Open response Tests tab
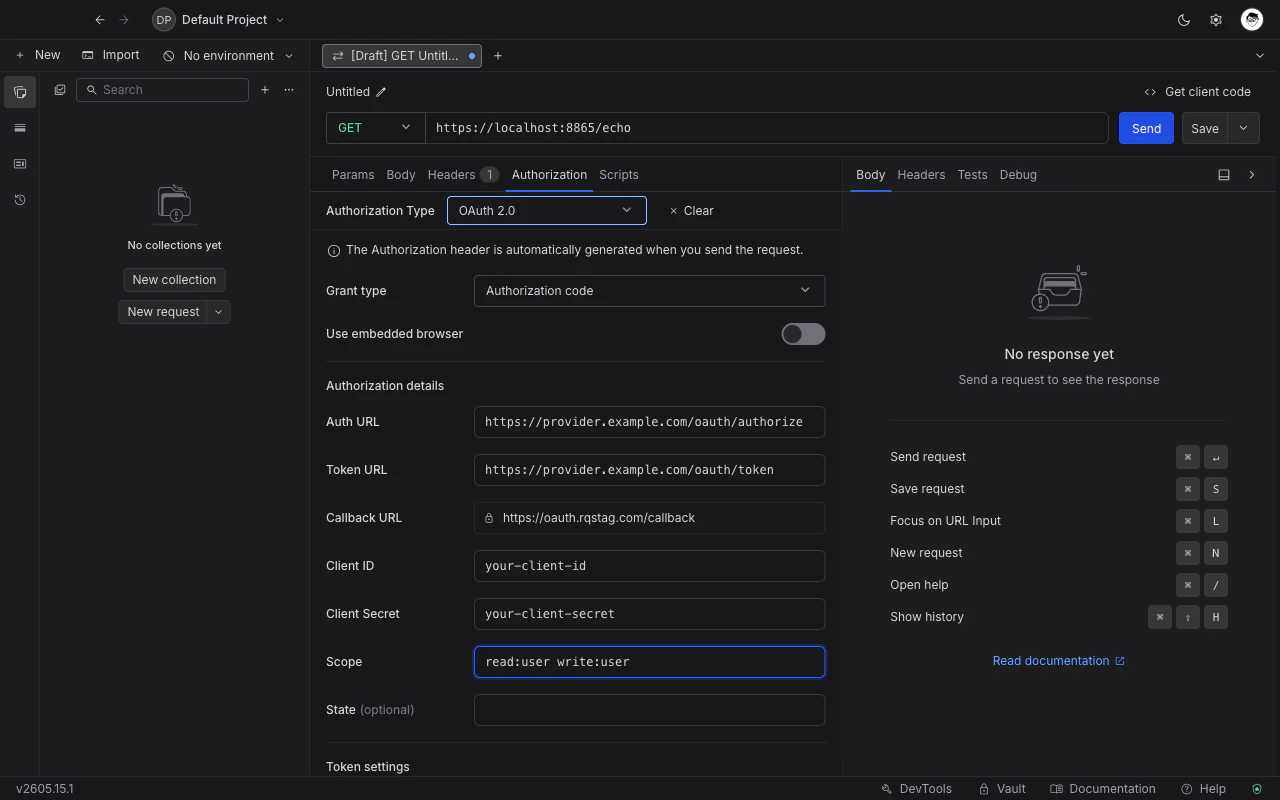Viewport: 1280px width, 800px height. click(x=972, y=175)
